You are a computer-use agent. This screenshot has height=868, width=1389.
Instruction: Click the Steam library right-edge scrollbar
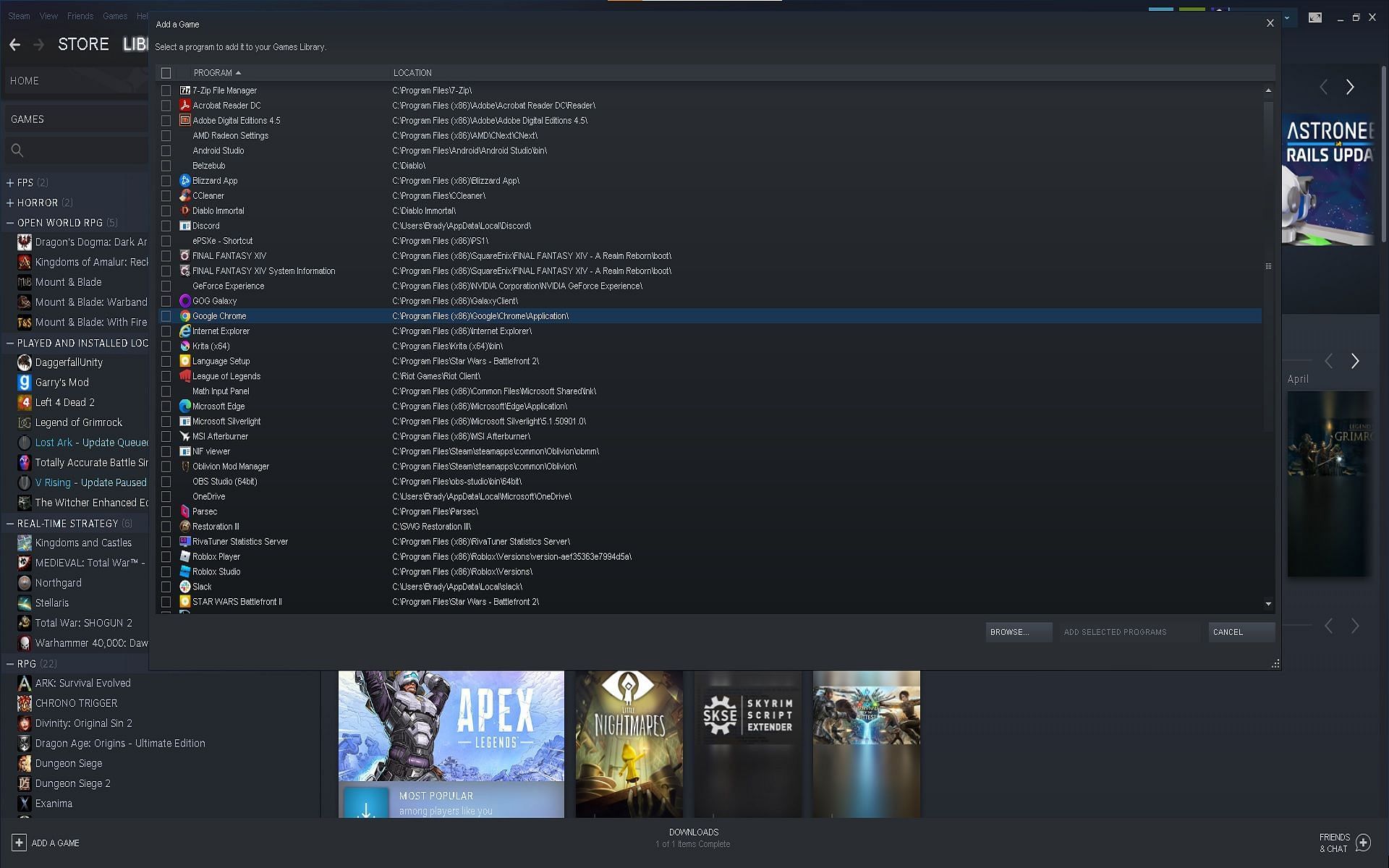1384,154
